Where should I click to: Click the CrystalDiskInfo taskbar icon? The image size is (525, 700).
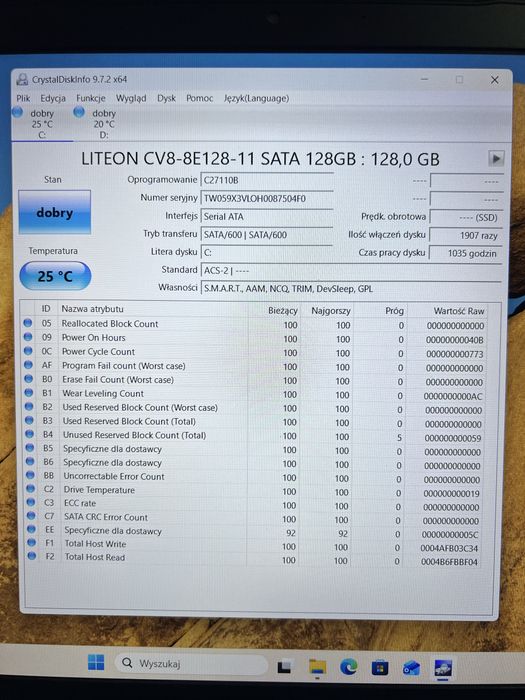point(443,668)
